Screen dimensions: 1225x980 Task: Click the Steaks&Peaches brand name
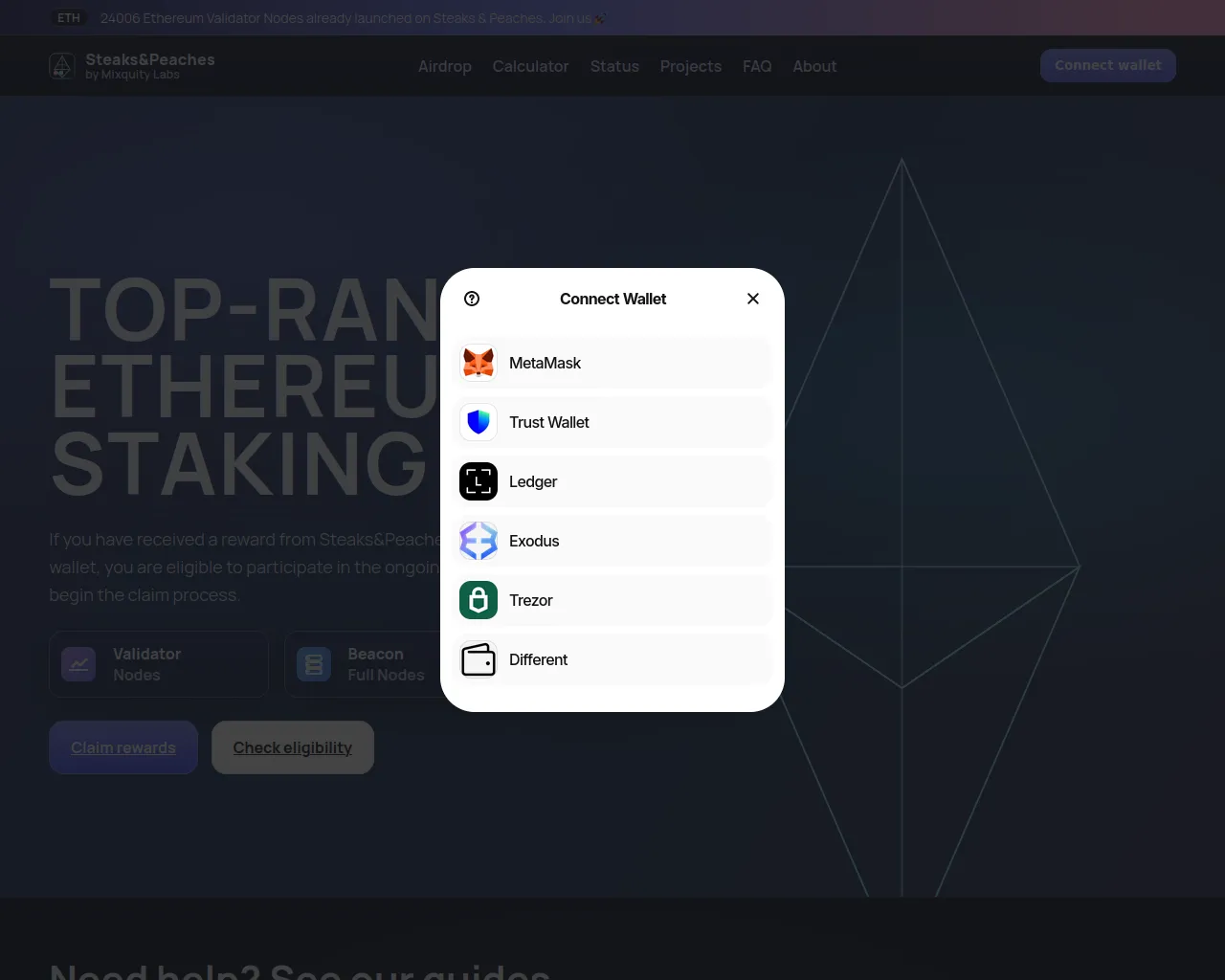tap(150, 59)
